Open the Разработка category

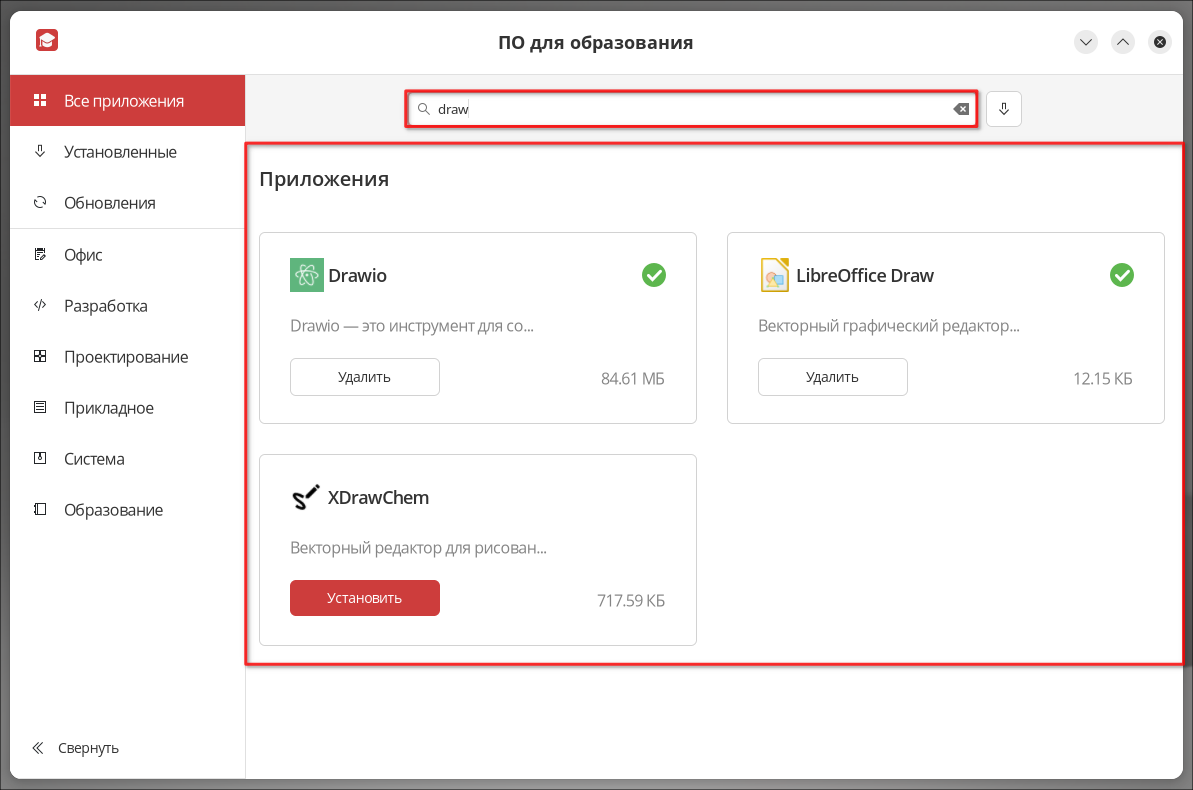127,305
